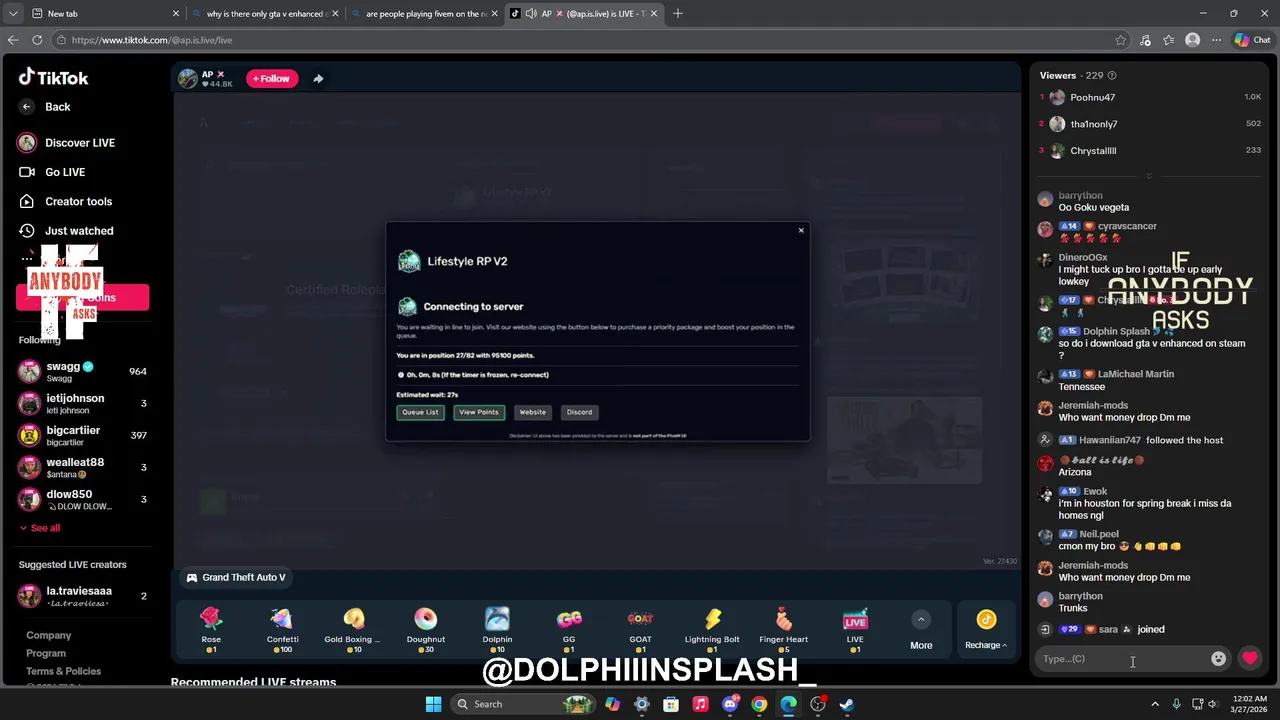Viewport: 1280px width, 720px height.
Task: Open Discord from the taskbar
Action: coord(730,704)
